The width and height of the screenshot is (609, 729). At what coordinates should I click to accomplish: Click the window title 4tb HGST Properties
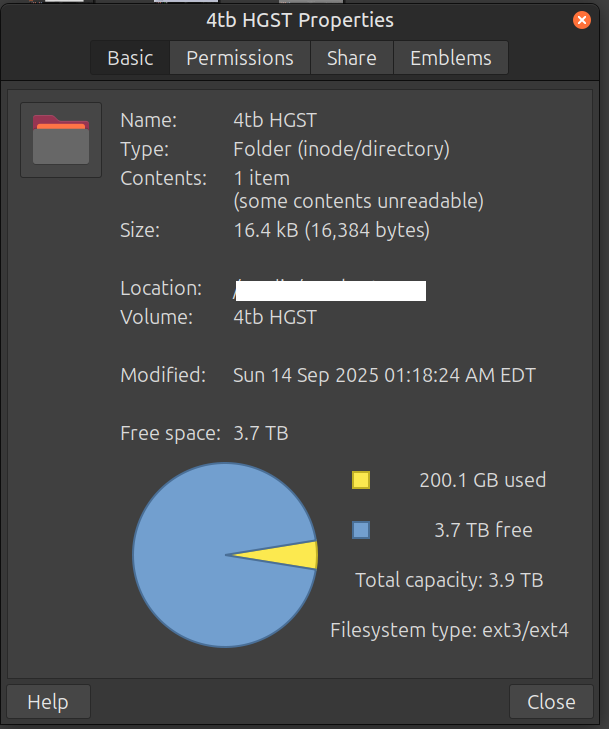coord(300,20)
